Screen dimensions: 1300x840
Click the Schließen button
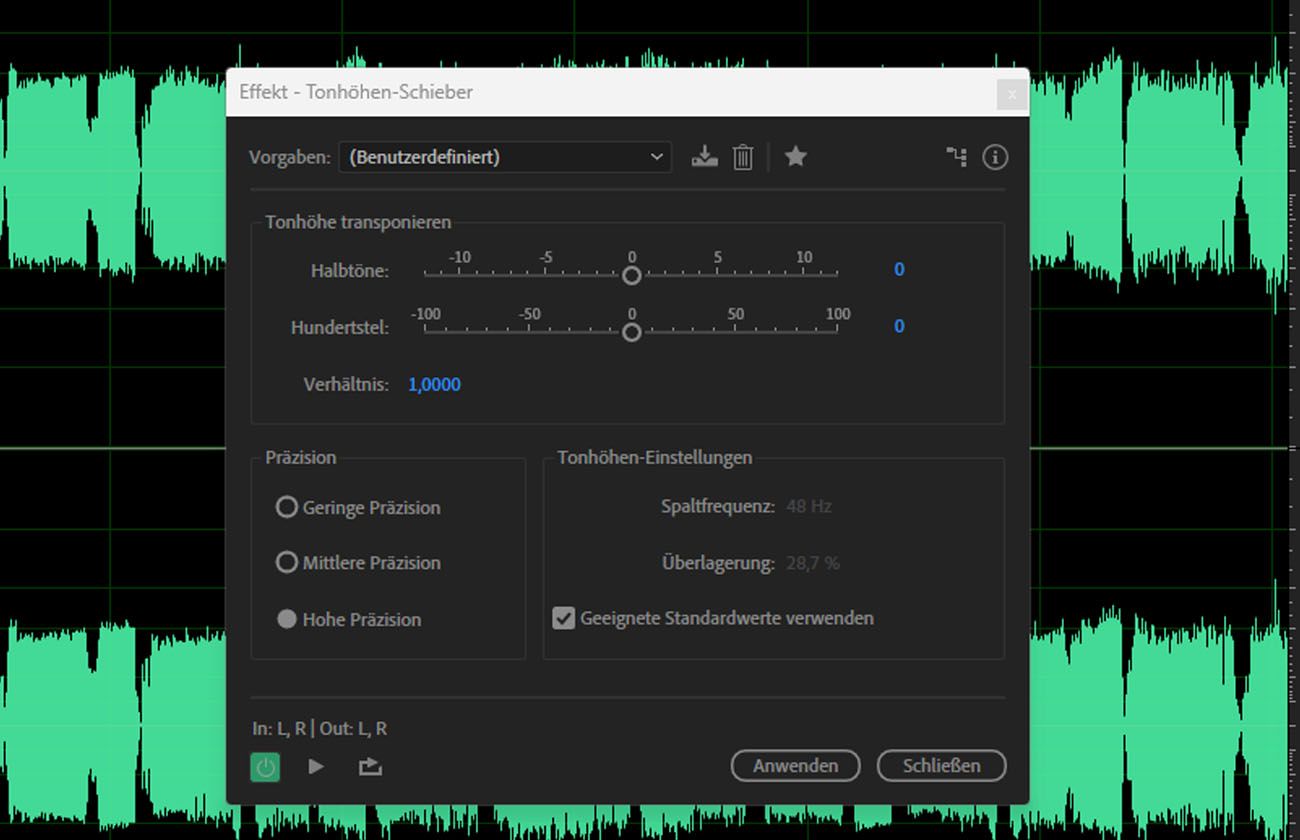[x=942, y=766]
